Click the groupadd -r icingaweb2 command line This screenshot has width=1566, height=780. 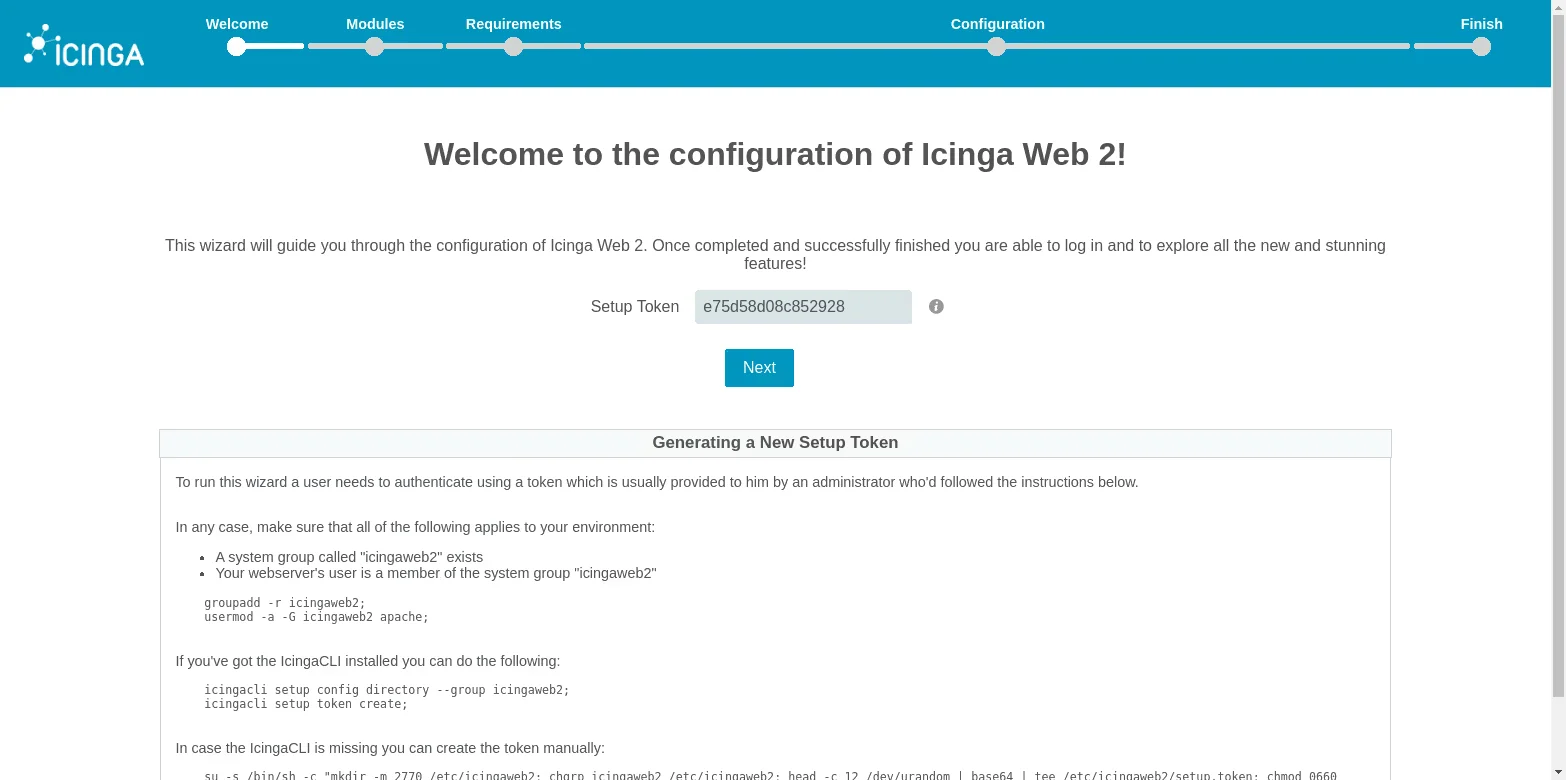pos(285,603)
